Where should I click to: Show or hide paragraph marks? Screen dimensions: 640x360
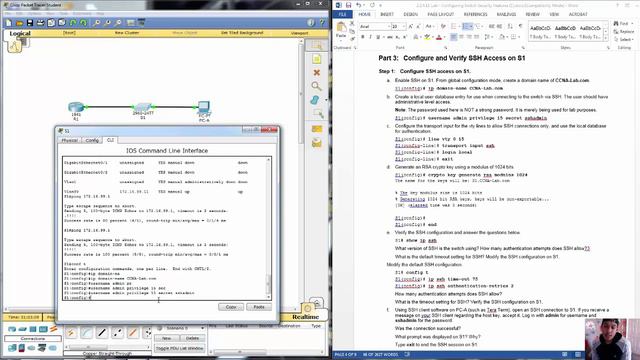(520, 27)
